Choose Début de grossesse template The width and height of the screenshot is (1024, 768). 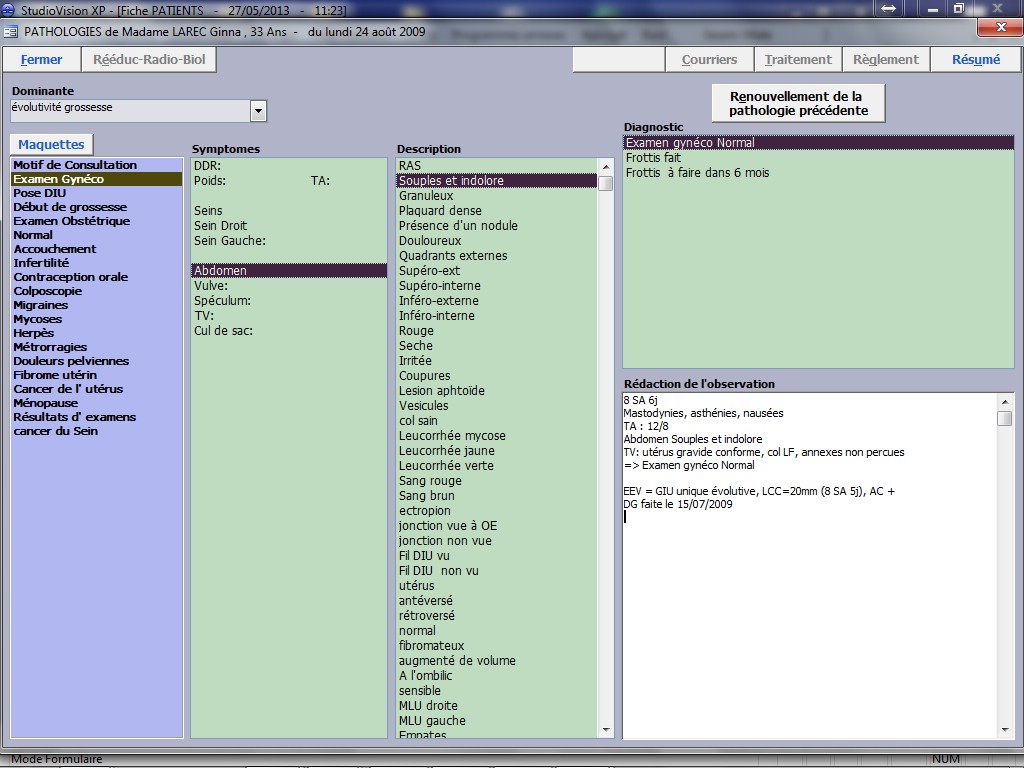(70, 207)
